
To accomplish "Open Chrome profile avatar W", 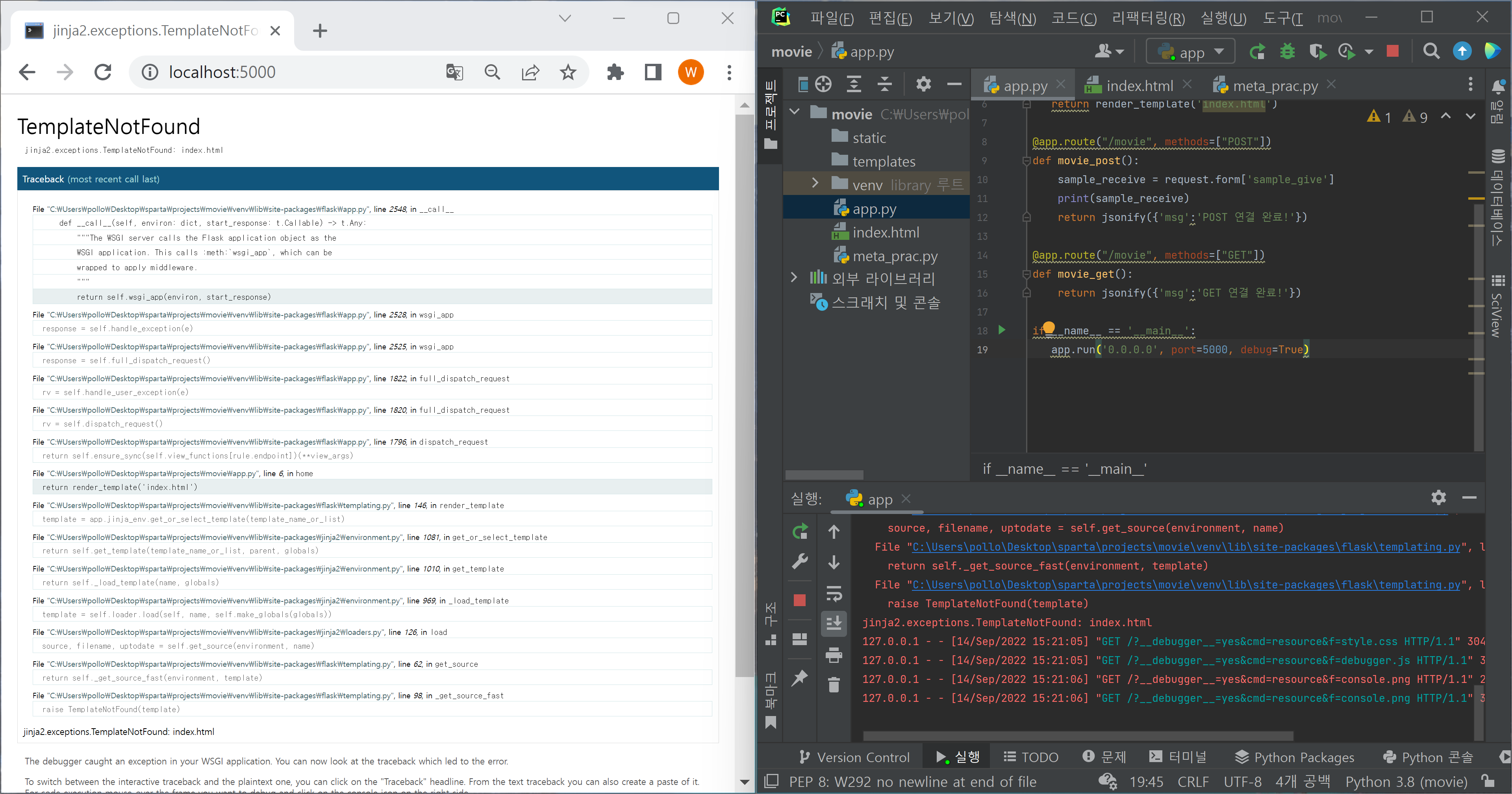I will point(691,72).
